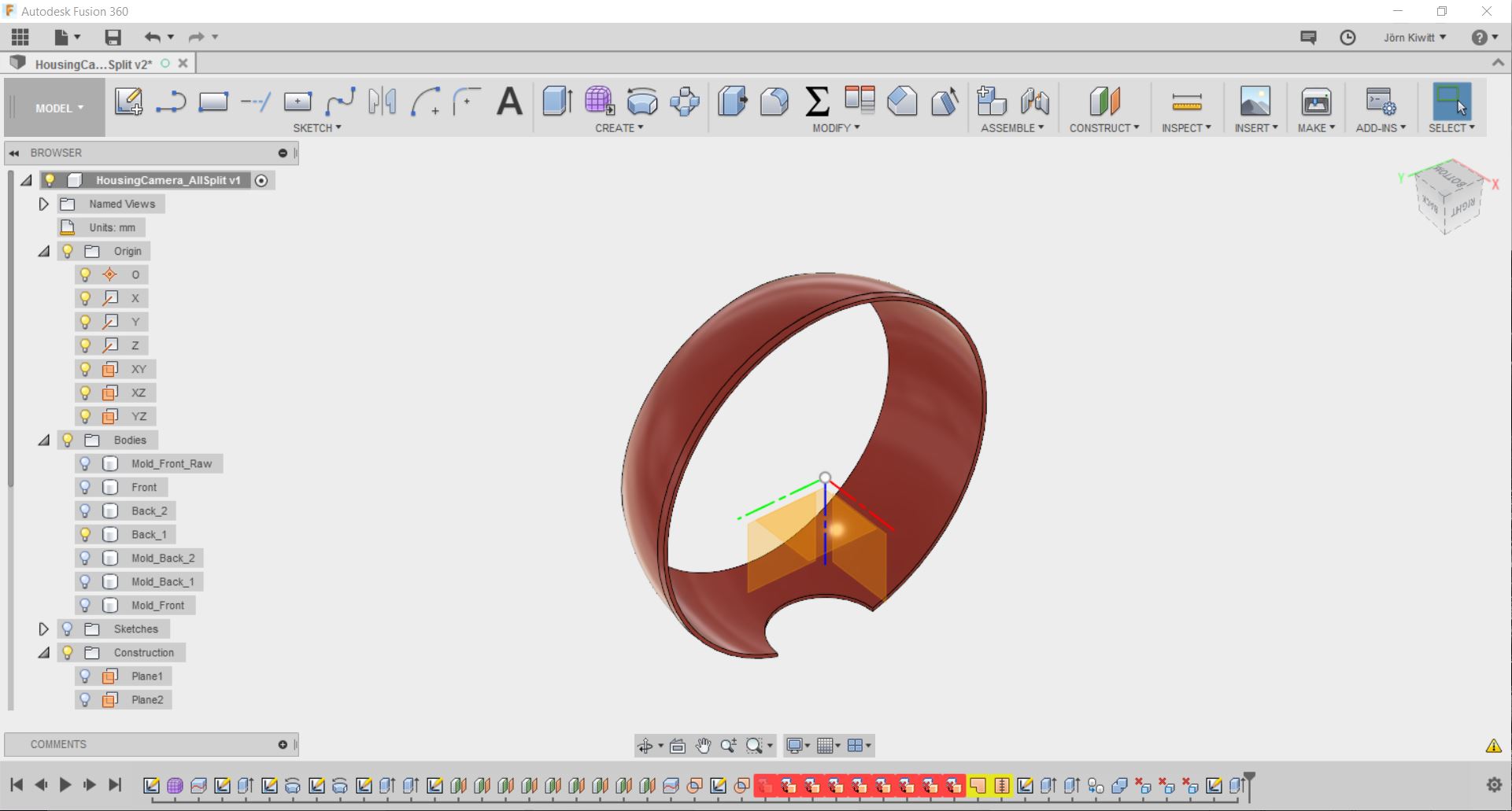
Task: Open the CONSTRUCT menu
Action: coord(1104,128)
